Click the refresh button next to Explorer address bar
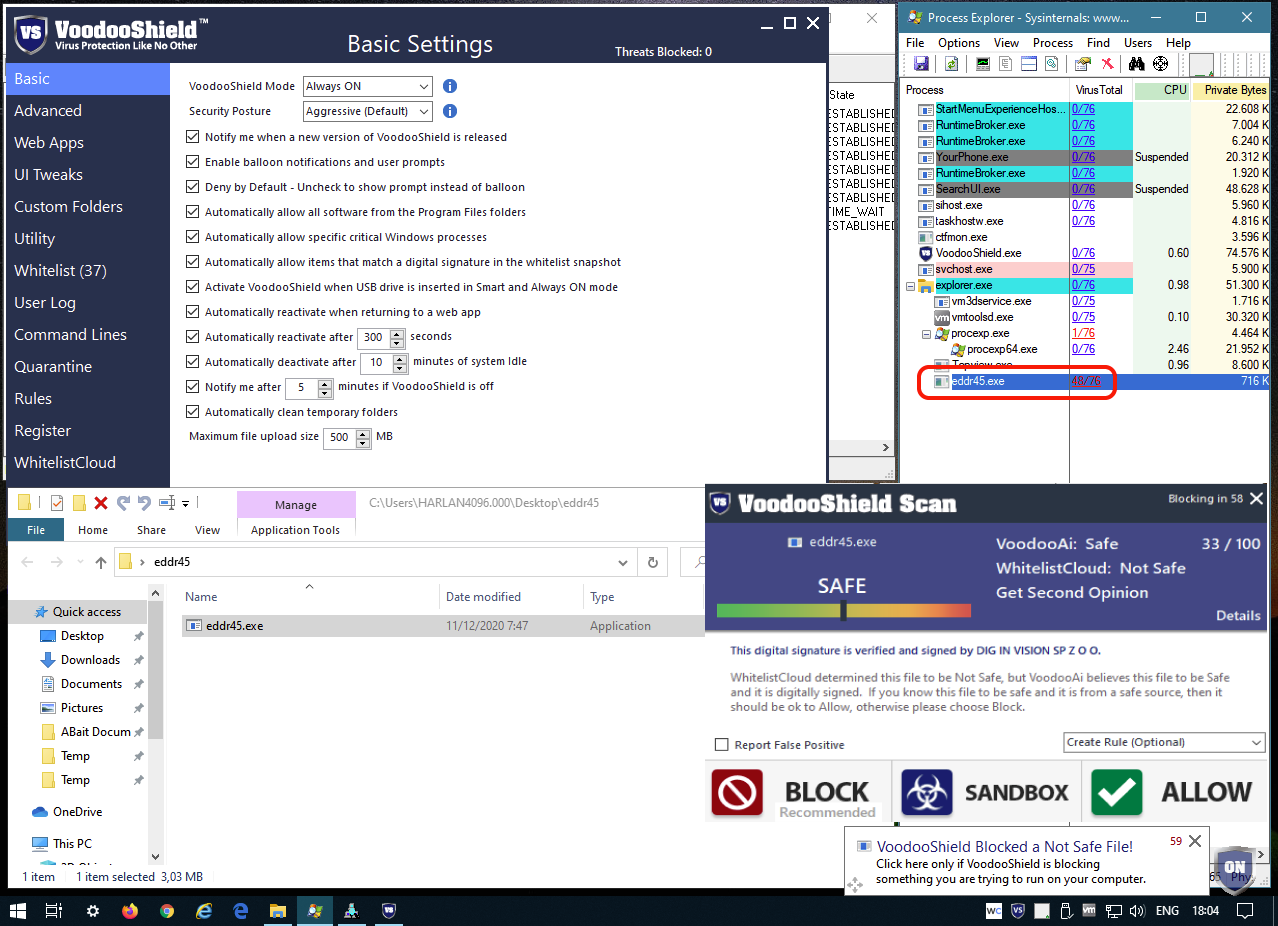Screen dimensions: 1278x926 (653, 562)
